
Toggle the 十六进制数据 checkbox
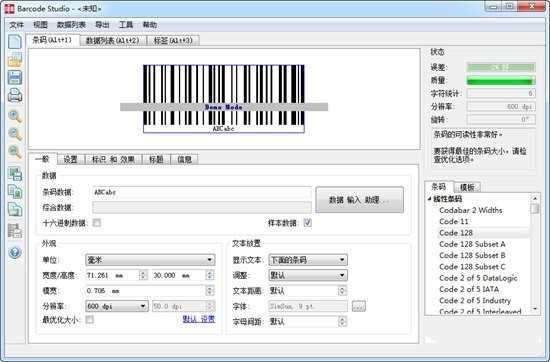pyautogui.click(x=97, y=223)
